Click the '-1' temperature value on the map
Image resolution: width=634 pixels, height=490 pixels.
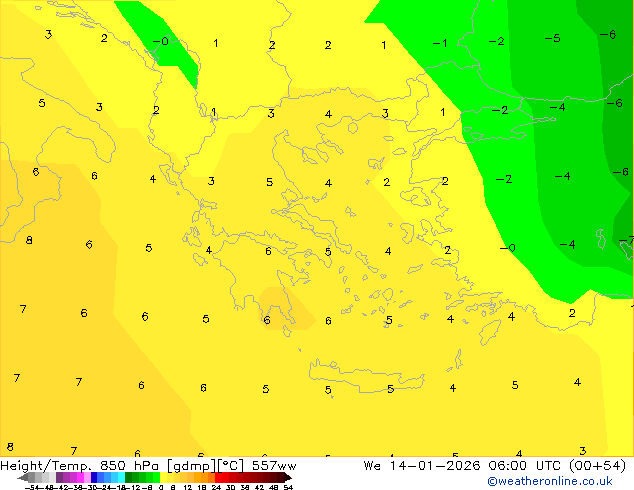tap(440, 43)
